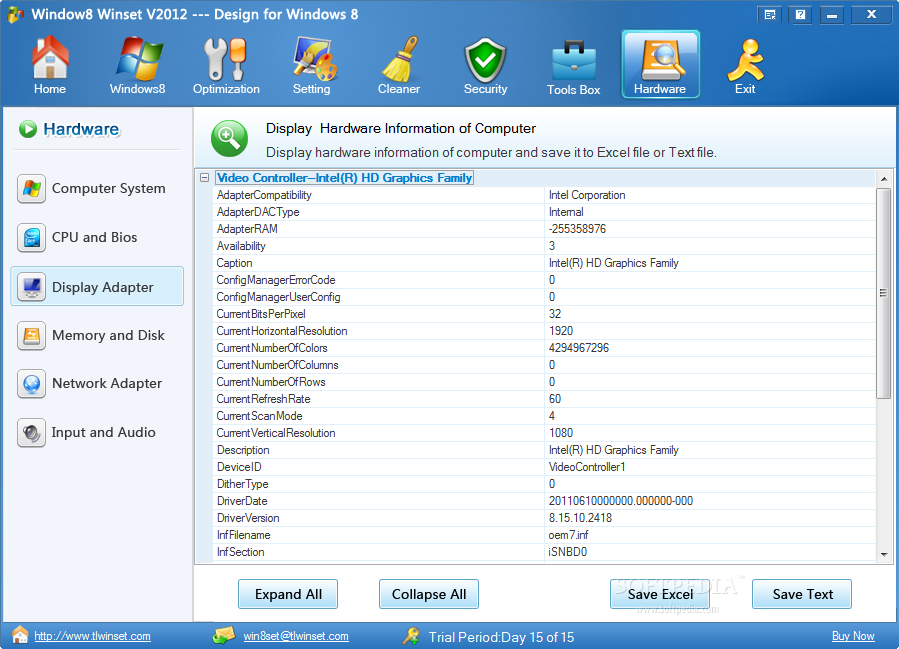Click the vertical scrollbar thumb

click(884, 293)
